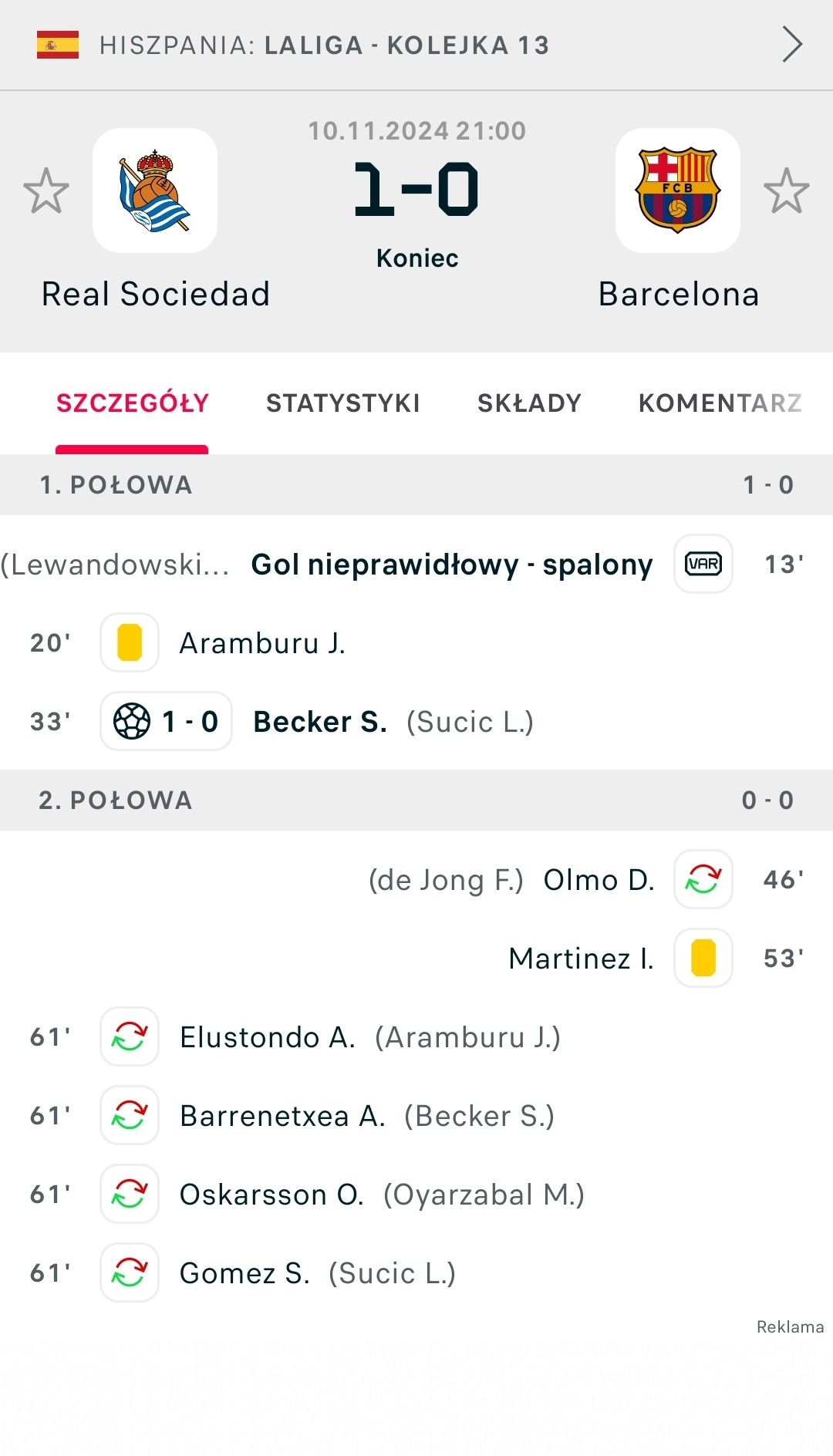This screenshot has width=833, height=1456.
Task: Open the league page via right chevron
Action: coord(792,44)
